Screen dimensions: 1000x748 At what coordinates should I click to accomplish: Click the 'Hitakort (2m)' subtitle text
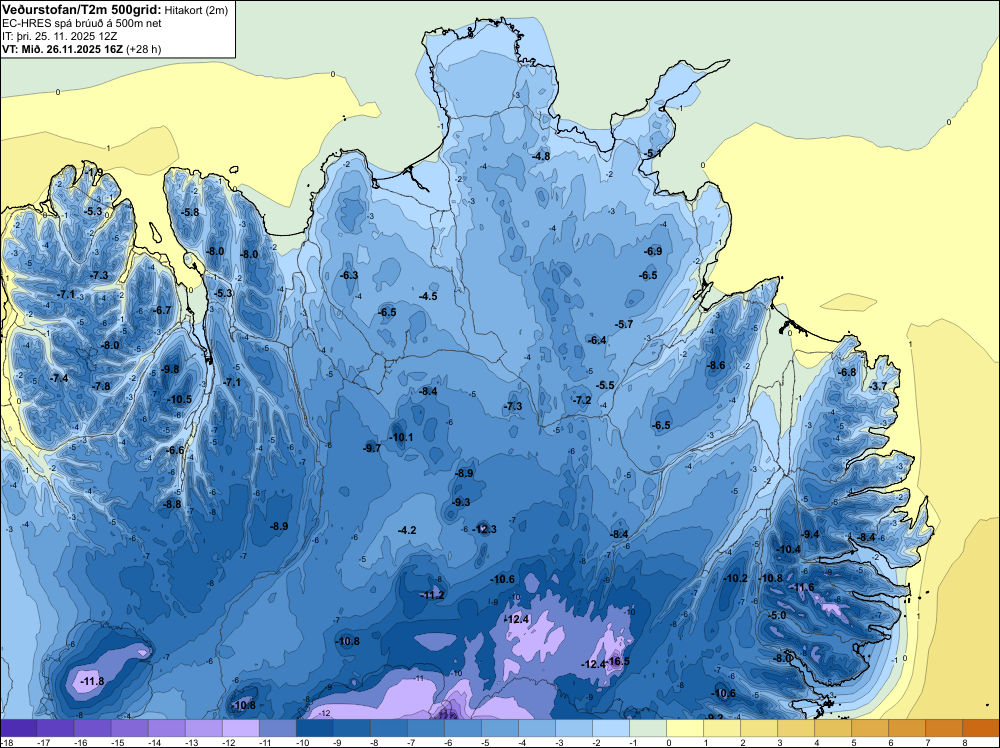(x=195, y=10)
